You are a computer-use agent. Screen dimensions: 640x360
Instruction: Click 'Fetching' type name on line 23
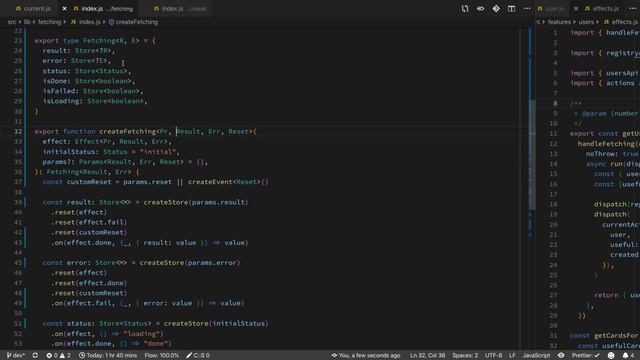pyautogui.click(x=99, y=41)
